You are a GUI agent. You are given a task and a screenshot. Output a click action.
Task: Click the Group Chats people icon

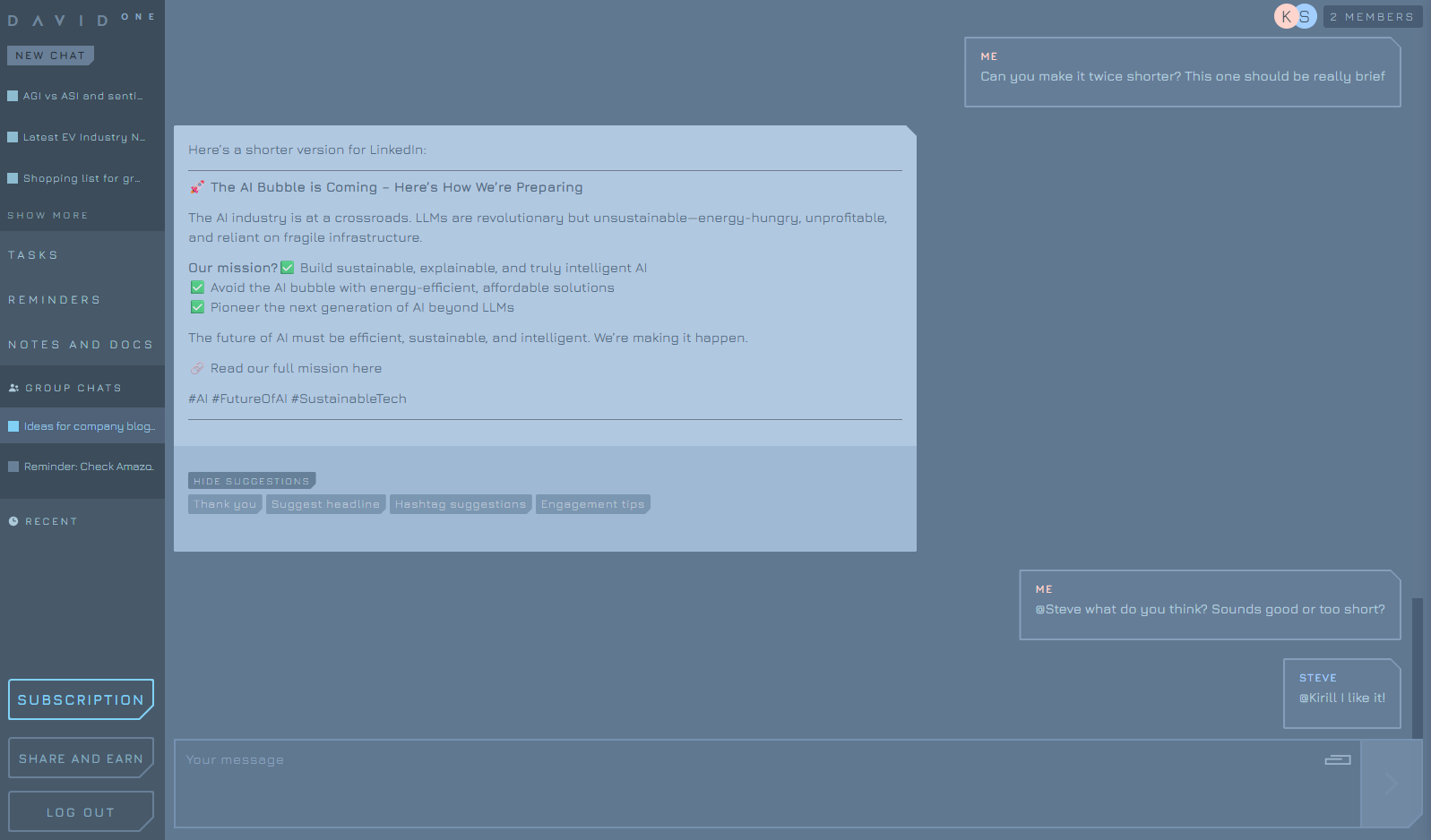(x=13, y=388)
